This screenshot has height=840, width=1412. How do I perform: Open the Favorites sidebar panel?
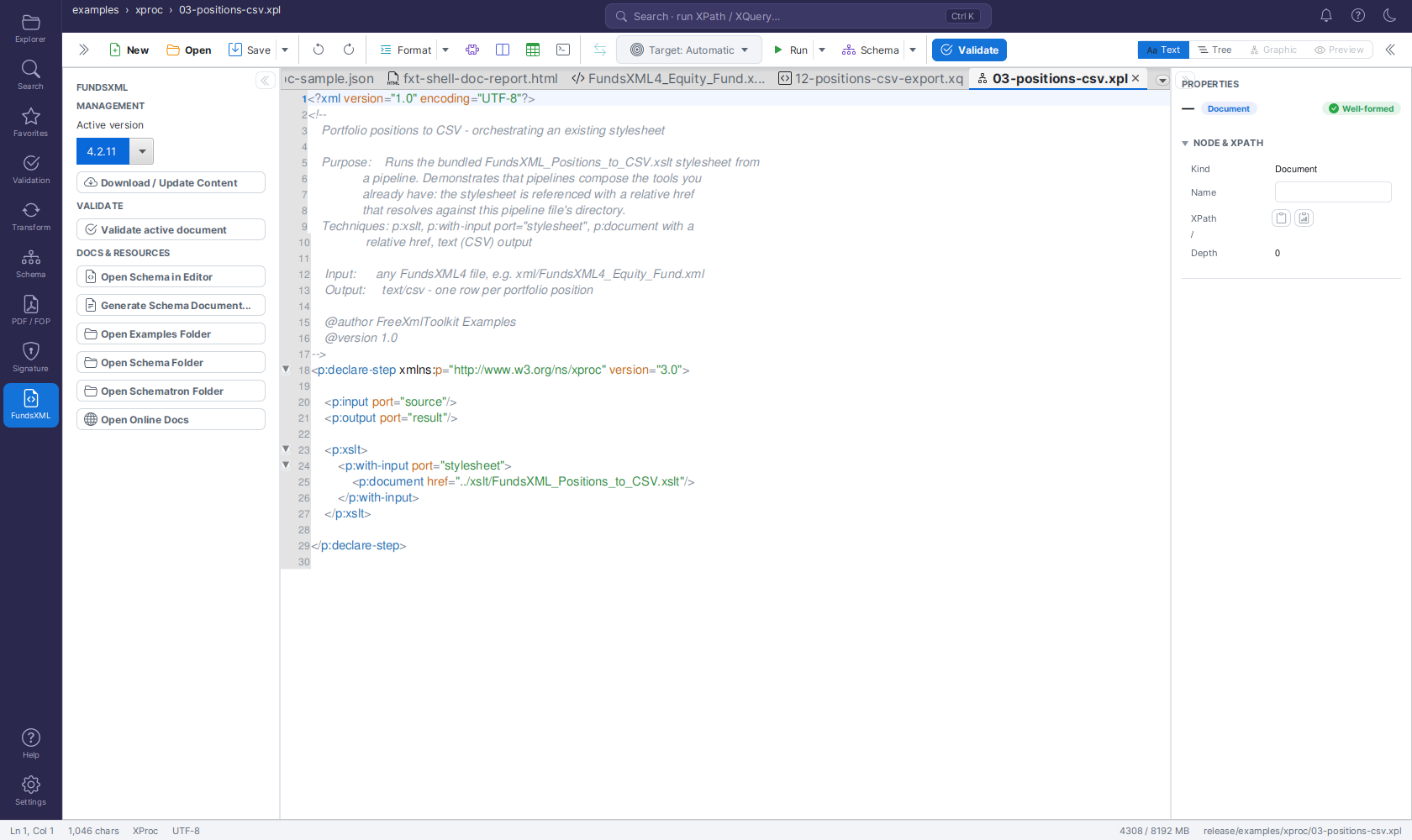[30, 122]
